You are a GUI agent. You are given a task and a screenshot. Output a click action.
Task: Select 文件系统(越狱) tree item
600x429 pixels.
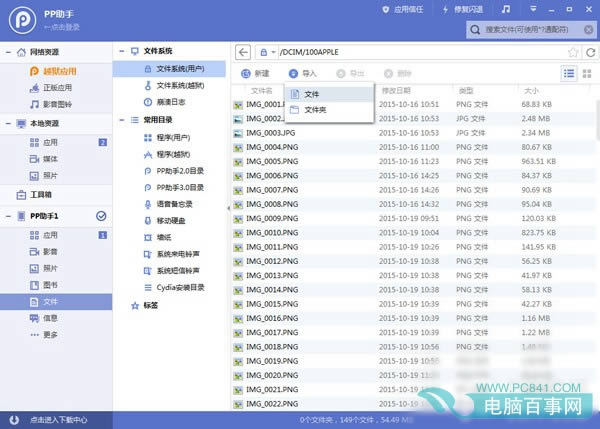[x=174, y=85]
